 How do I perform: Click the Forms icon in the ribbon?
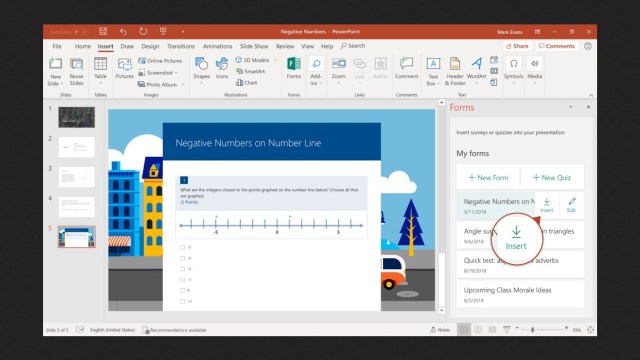pos(293,68)
